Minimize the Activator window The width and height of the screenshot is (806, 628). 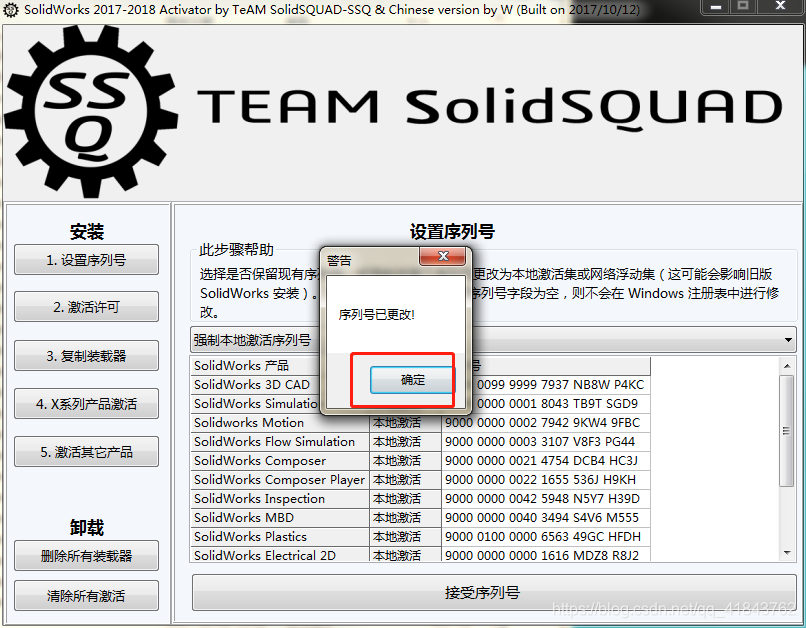coord(716,7)
